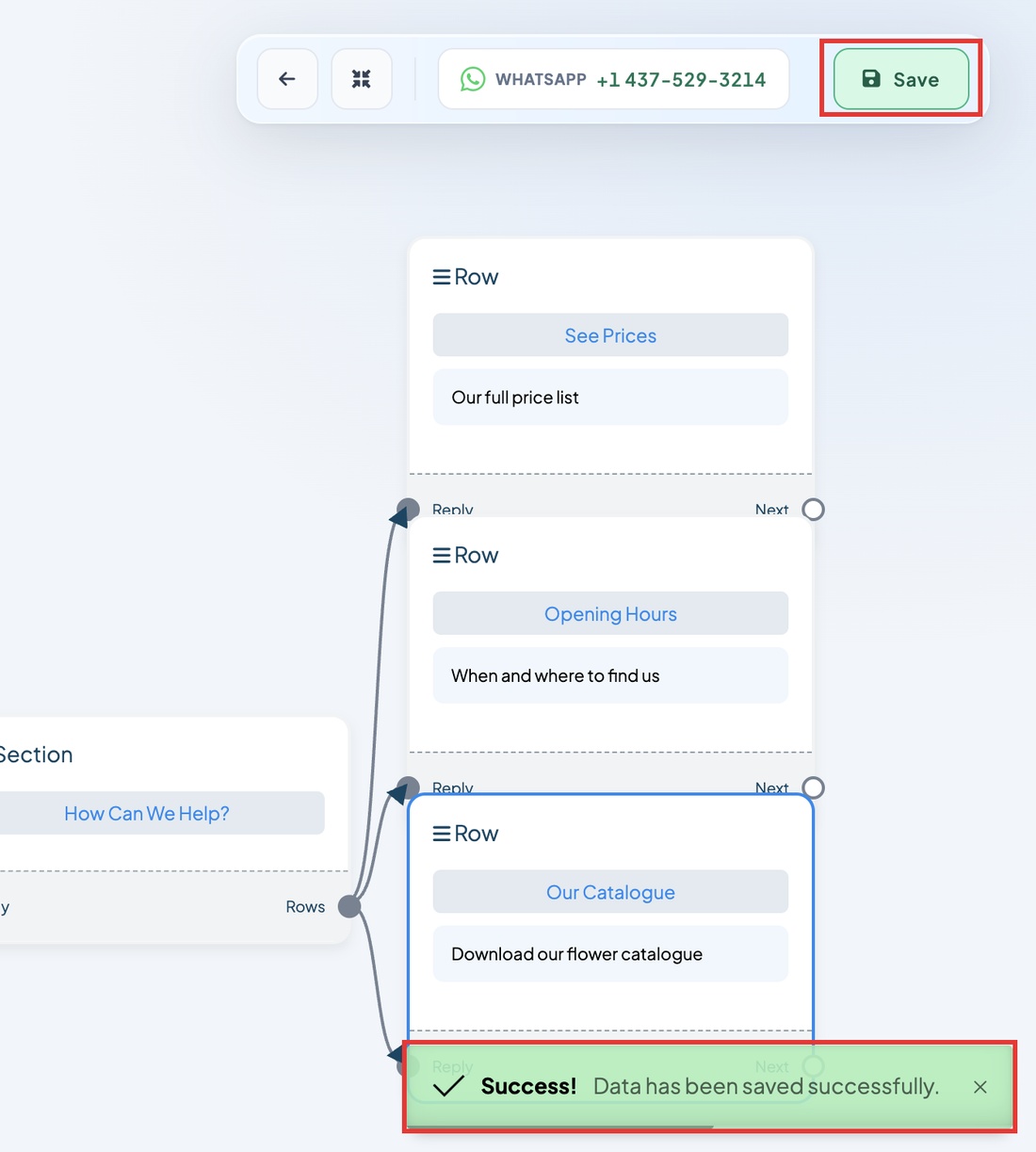The height and width of the screenshot is (1152, 1036).
Task: Click the Reply input handle of Opening Hours row
Action: pos(408,788)
